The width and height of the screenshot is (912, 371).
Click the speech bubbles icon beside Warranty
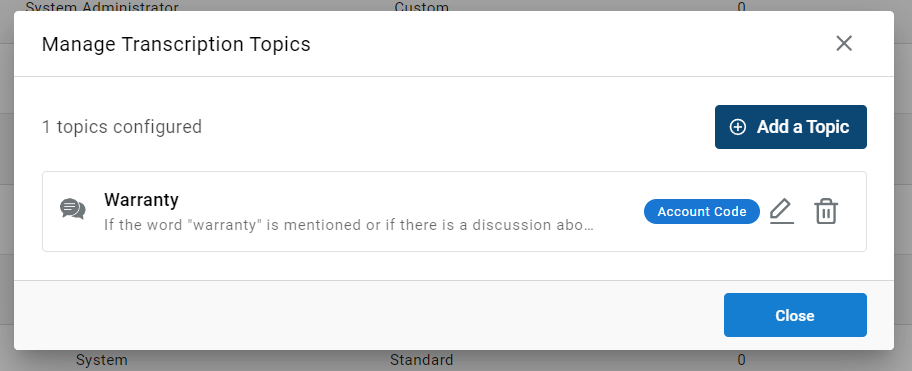(73, 209)
